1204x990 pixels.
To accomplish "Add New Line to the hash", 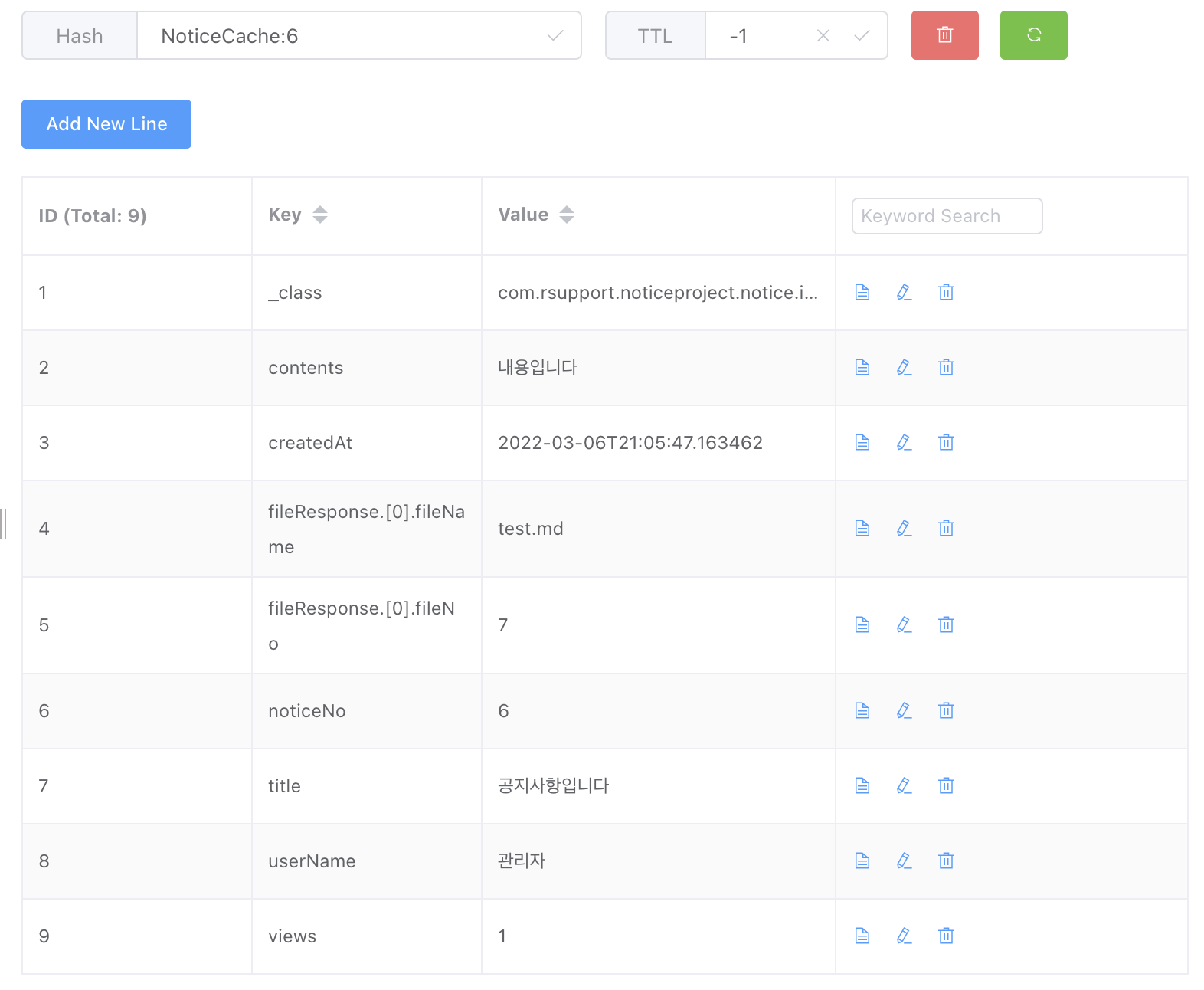I will click(106, 124).
